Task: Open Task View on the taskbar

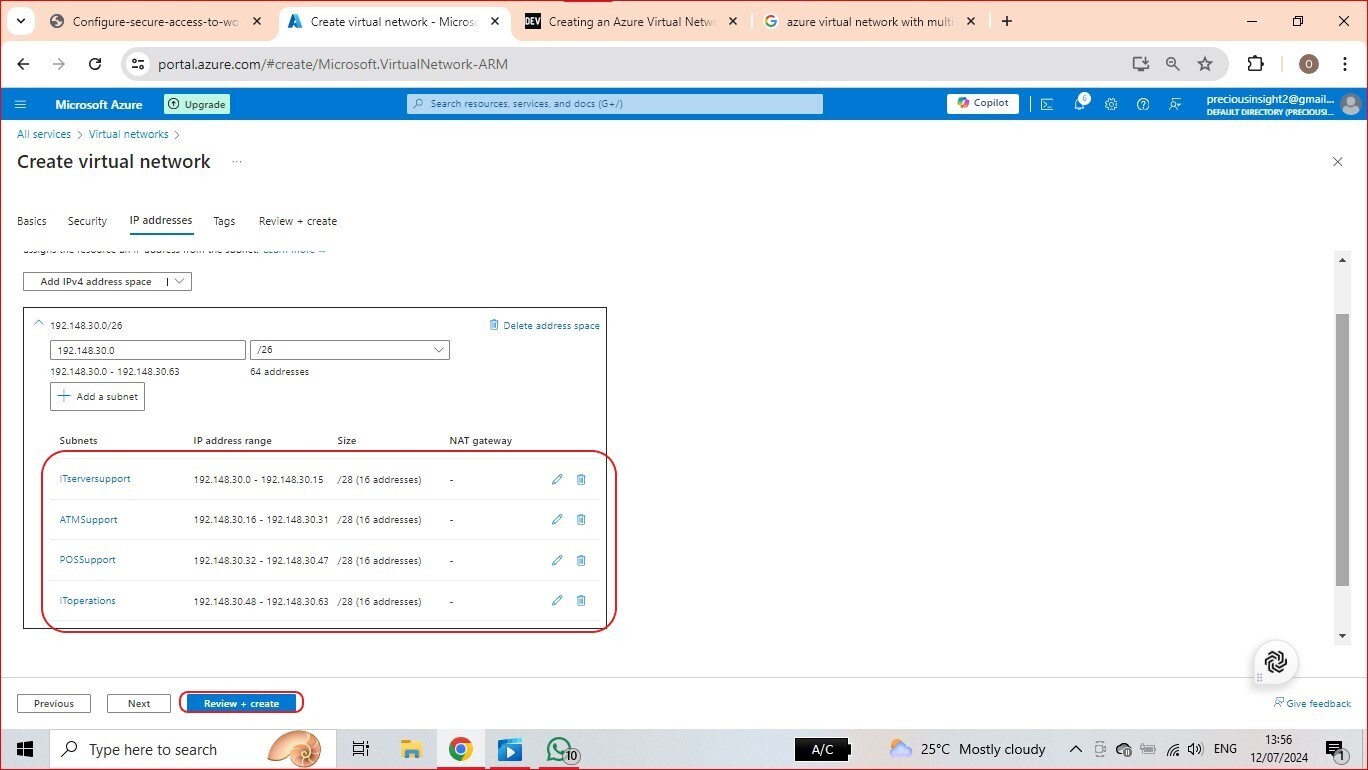Action: [x=361, y=749]
